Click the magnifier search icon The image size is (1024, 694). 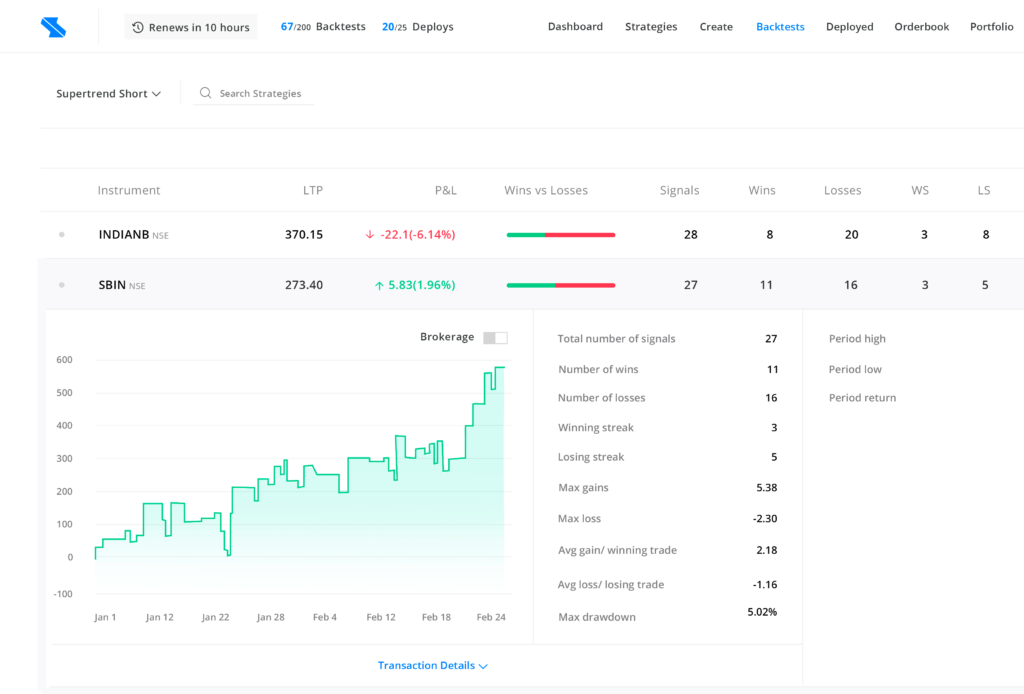click(206, 93)
